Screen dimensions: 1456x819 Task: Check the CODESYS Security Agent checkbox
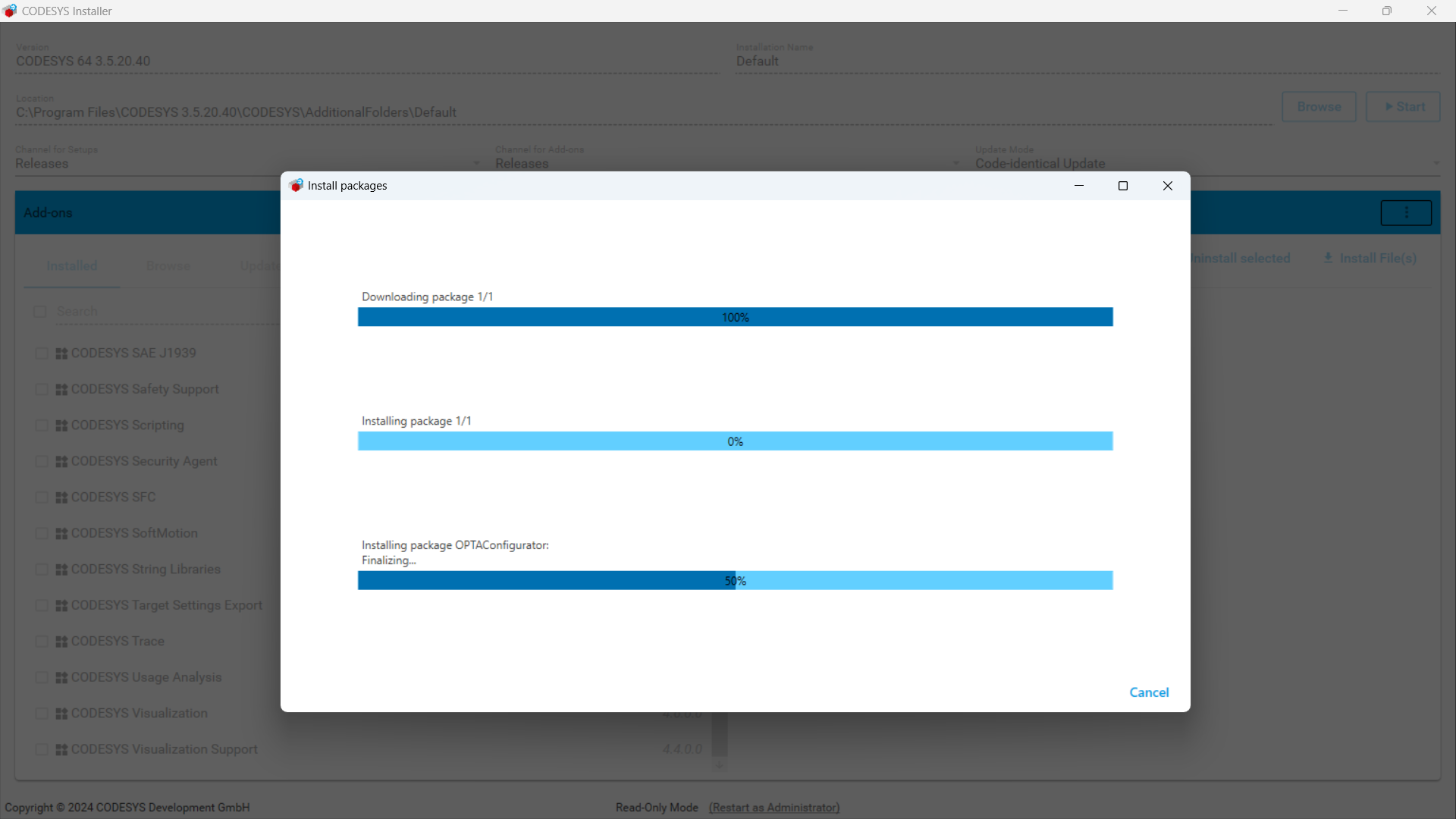(42, 462)
